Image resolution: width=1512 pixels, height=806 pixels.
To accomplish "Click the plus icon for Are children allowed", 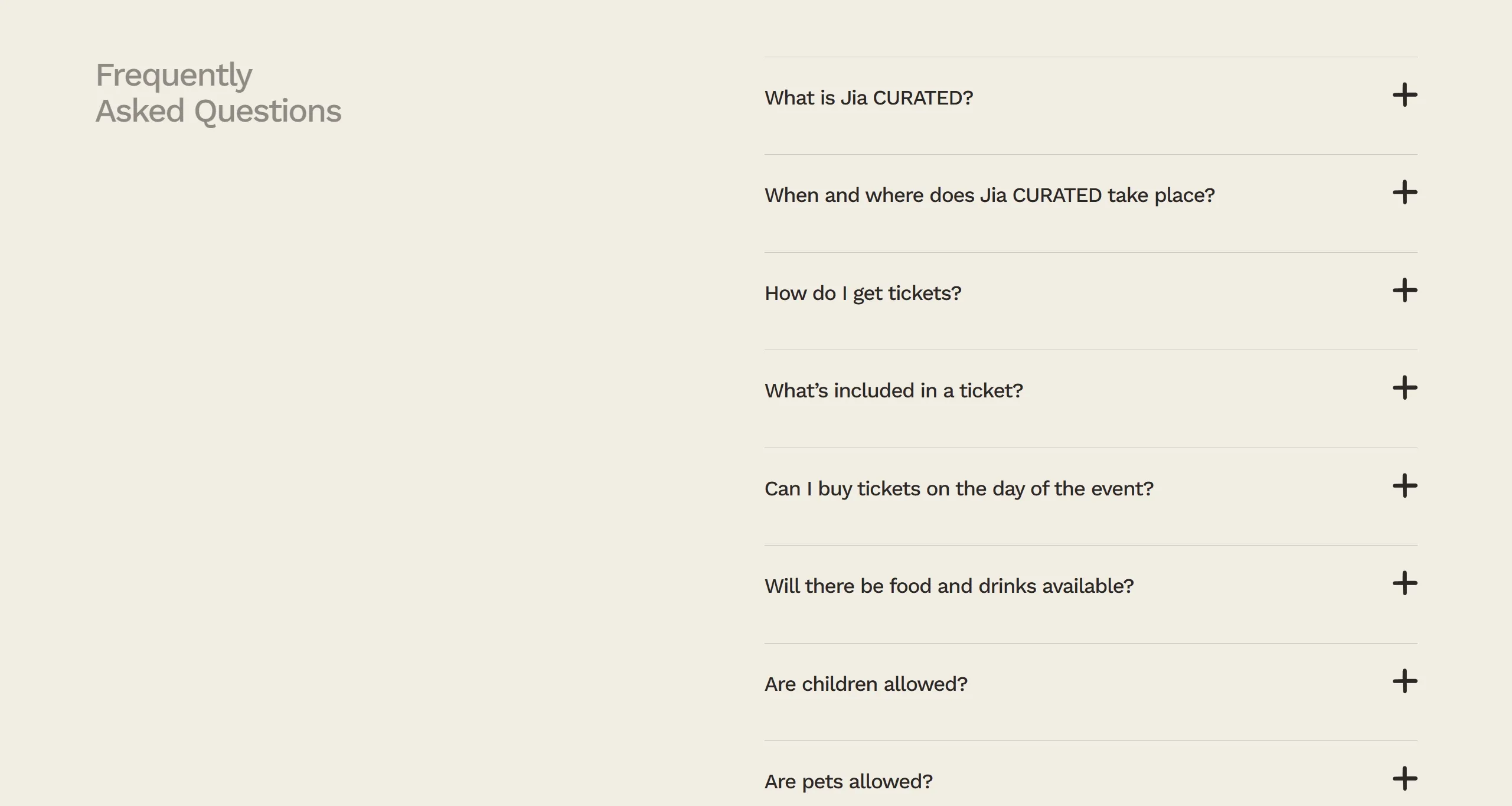I will 1405,681.
